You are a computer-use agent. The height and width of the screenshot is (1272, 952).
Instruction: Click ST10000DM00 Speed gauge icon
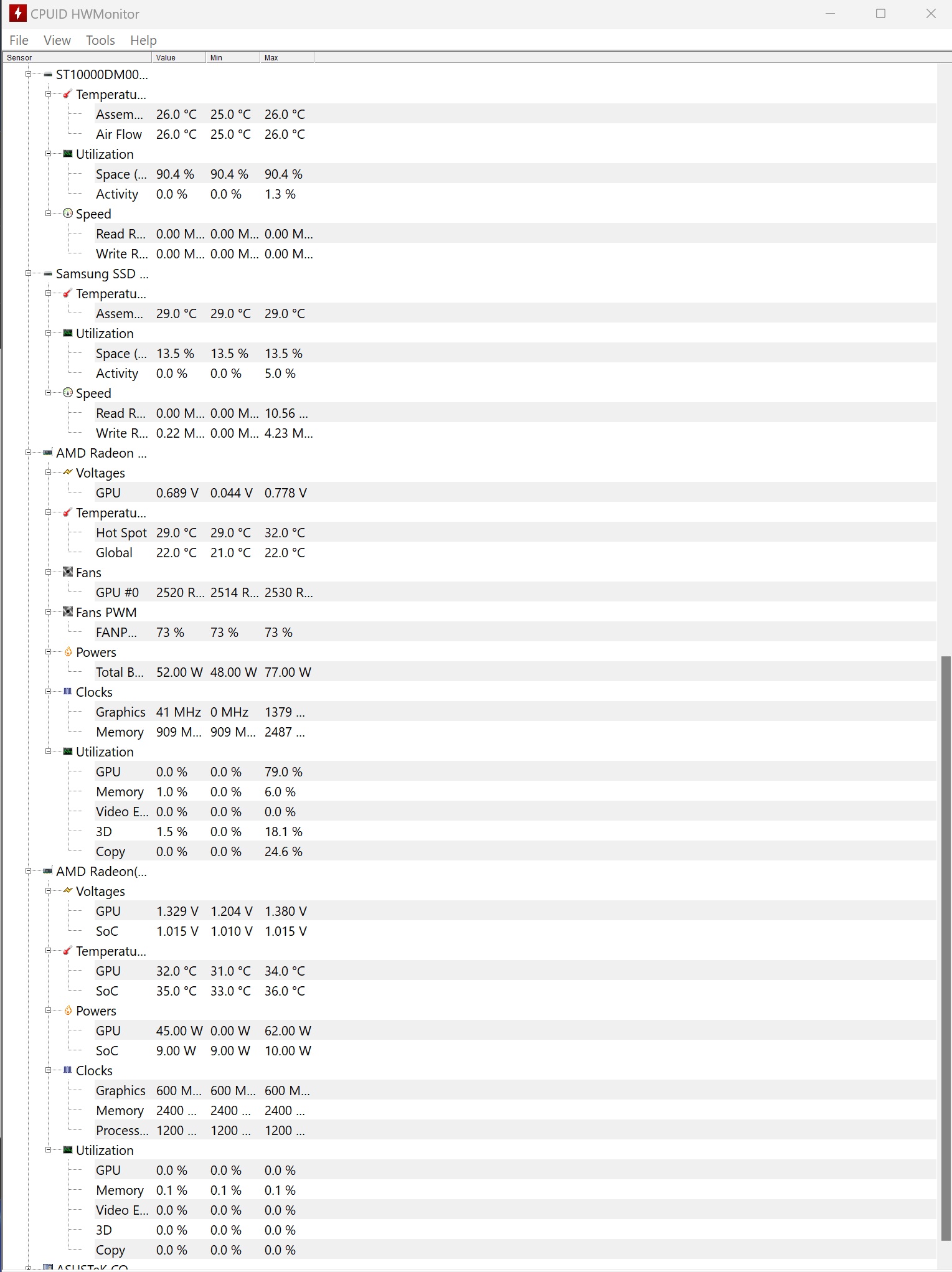point(68,214)
